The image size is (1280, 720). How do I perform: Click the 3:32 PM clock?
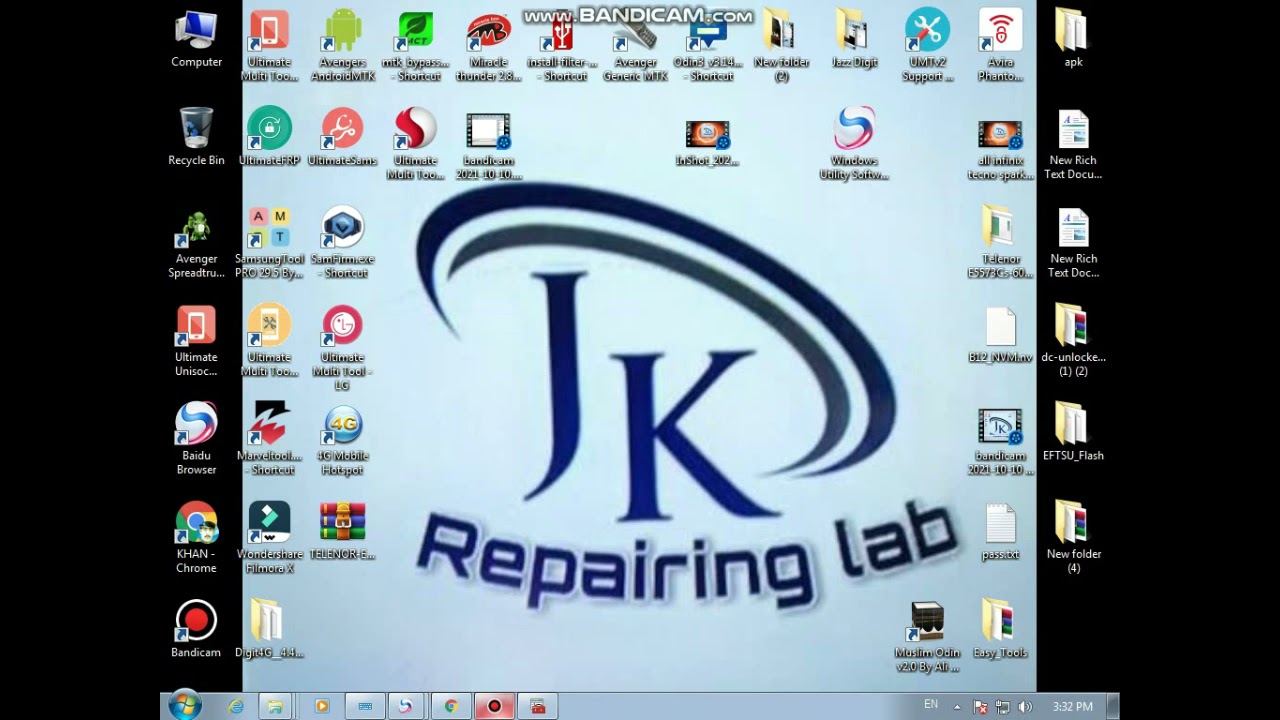pyautogui.click(x=1072, y=706)
